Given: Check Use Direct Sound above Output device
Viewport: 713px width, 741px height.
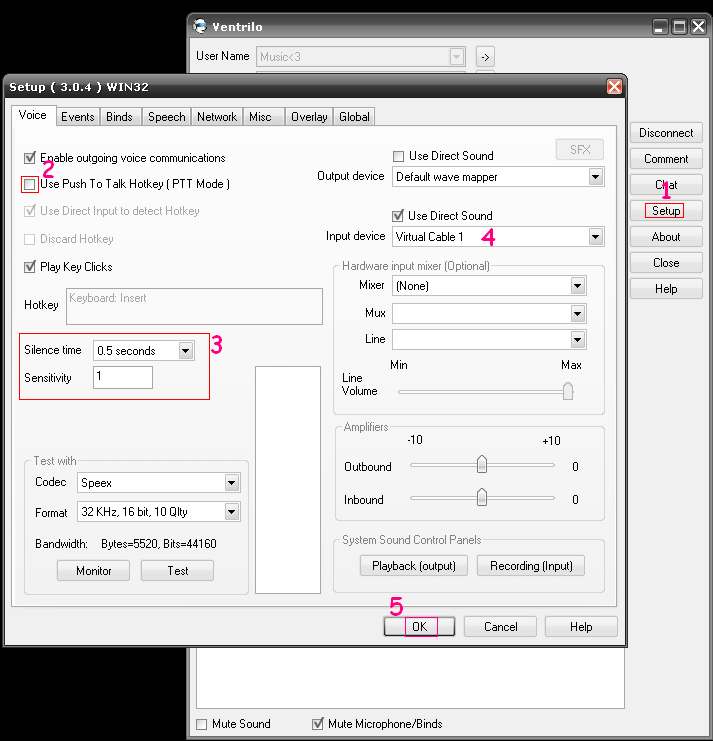Looking at the screenshot, I should [398, 156].
